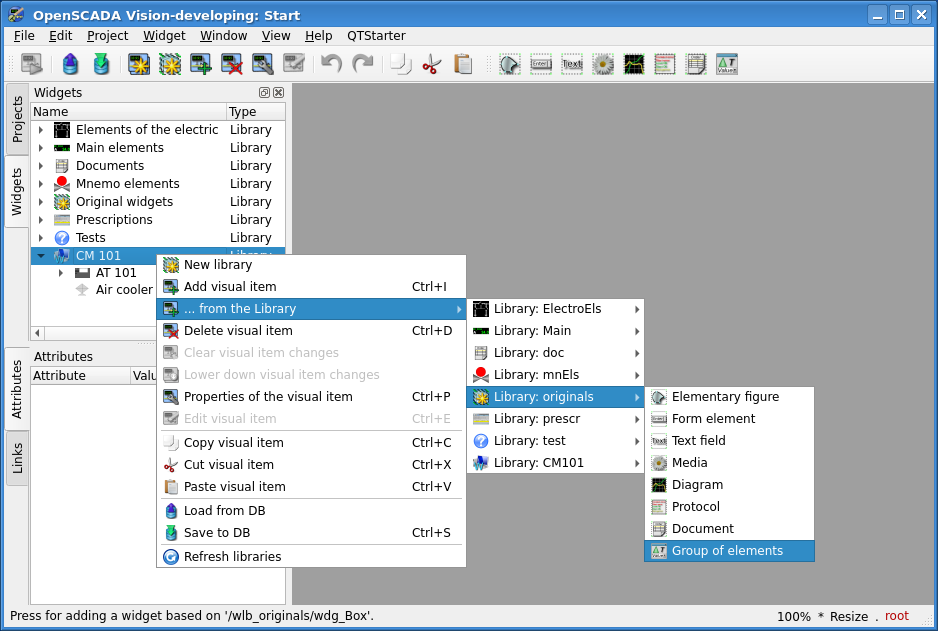Choose Properties of the visual item
This screenshot has height=631, width=938.
268,397
